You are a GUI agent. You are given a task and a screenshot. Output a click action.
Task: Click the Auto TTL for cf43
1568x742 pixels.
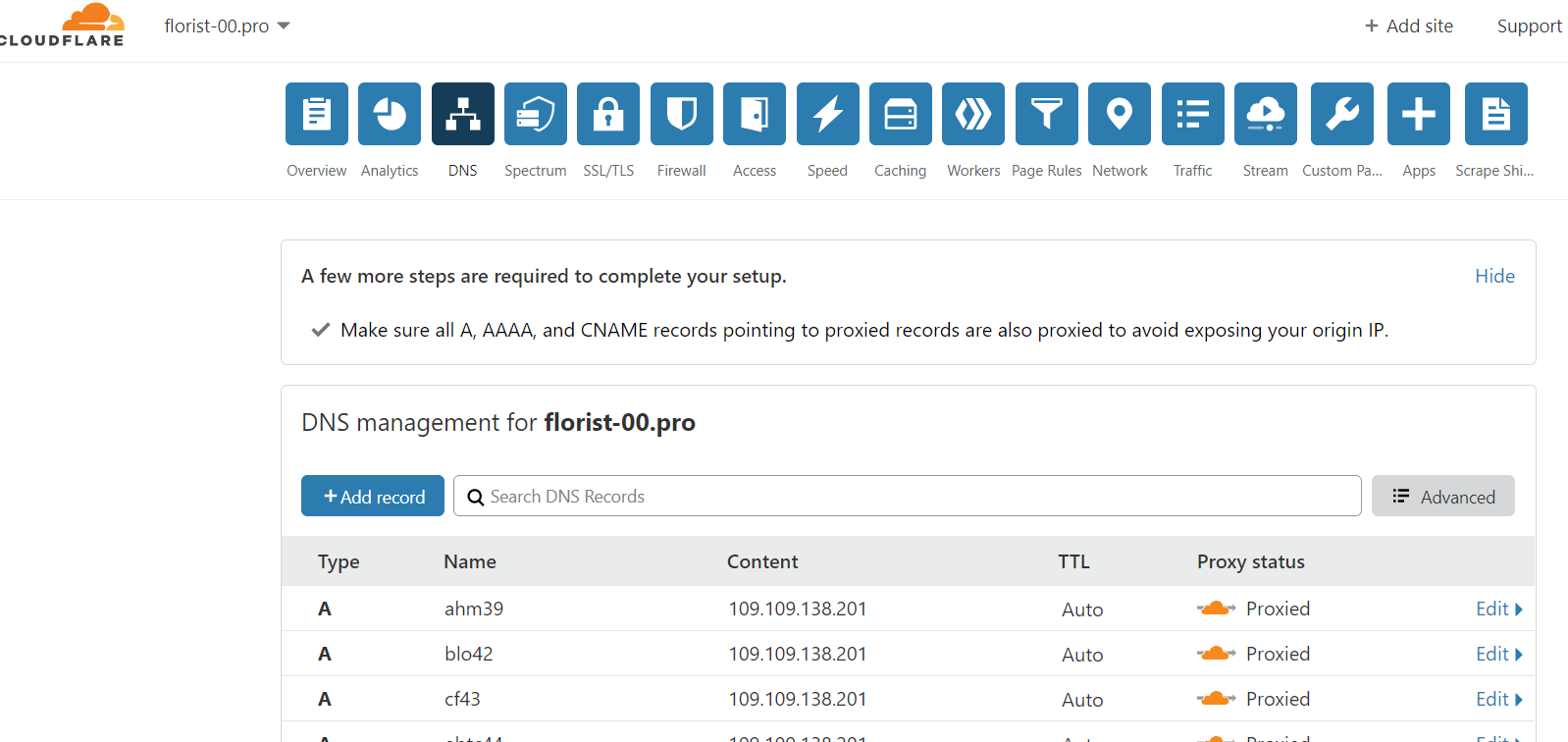click(1082, 700)
